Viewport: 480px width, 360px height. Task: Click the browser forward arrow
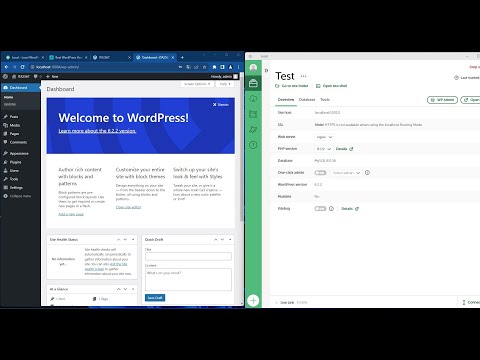pos(14,67)
